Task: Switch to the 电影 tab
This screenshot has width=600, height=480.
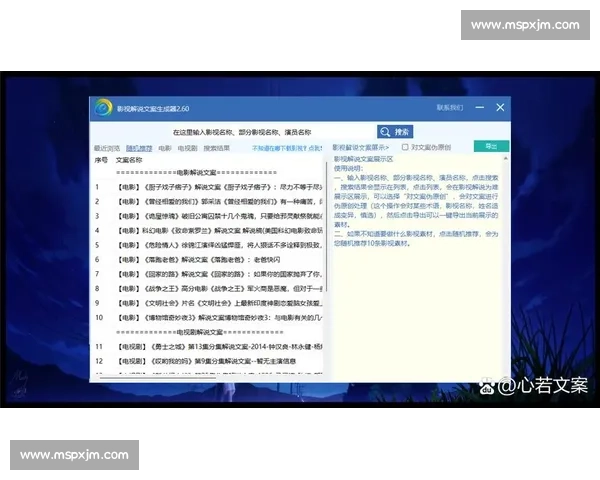Action: click(x=165, y=148)
